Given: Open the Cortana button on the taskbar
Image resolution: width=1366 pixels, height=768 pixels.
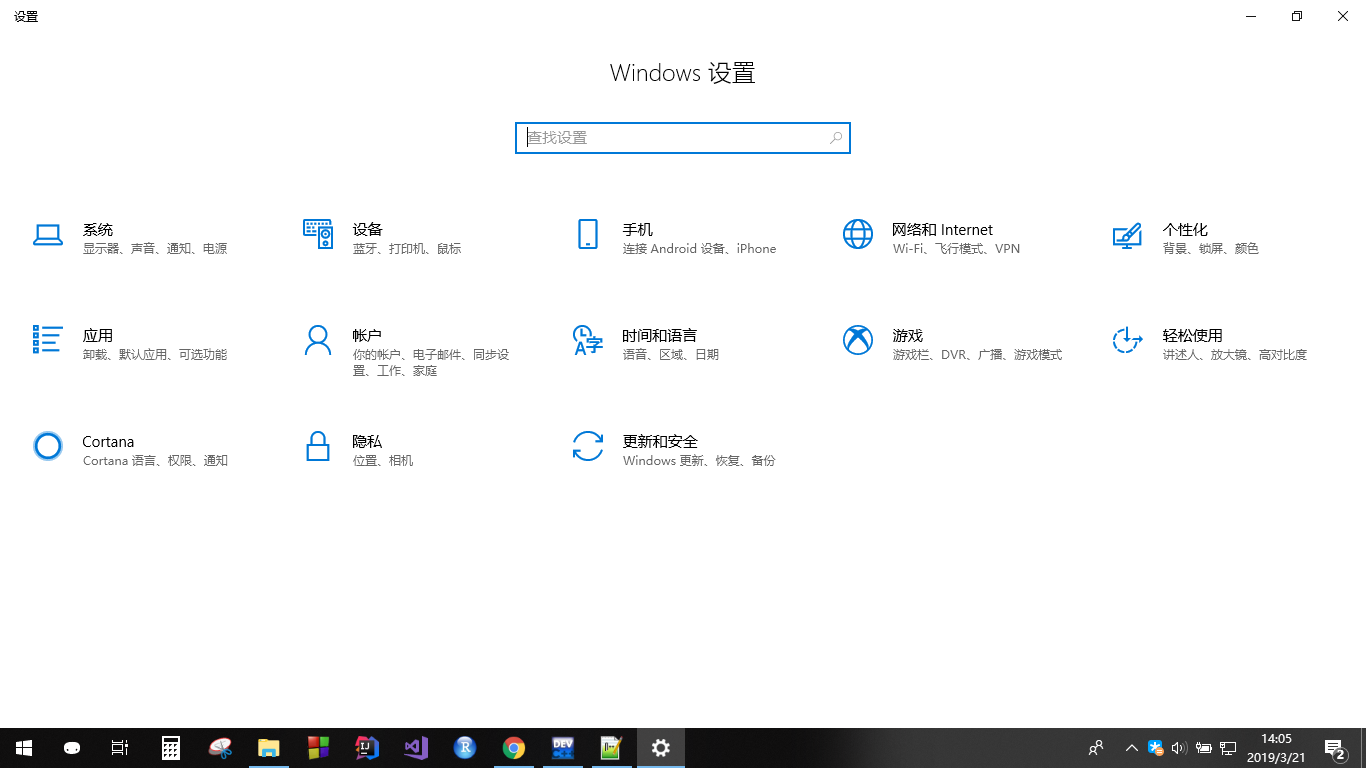Looking at the screenshot, I should [72, 748].
